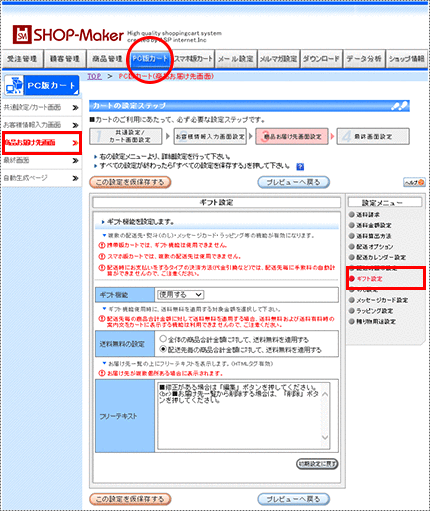
Task: Click the SHOP-Maker logo icon
Action: click(22, 34)
